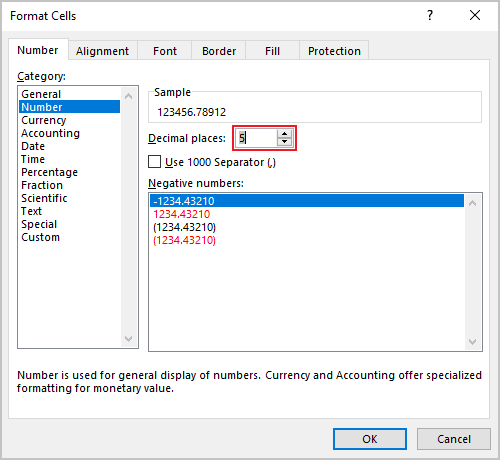The image size is (500, 460).
Task: Close the Format Cells dialog
Action: pyautogui.click(x=475, y=15)
